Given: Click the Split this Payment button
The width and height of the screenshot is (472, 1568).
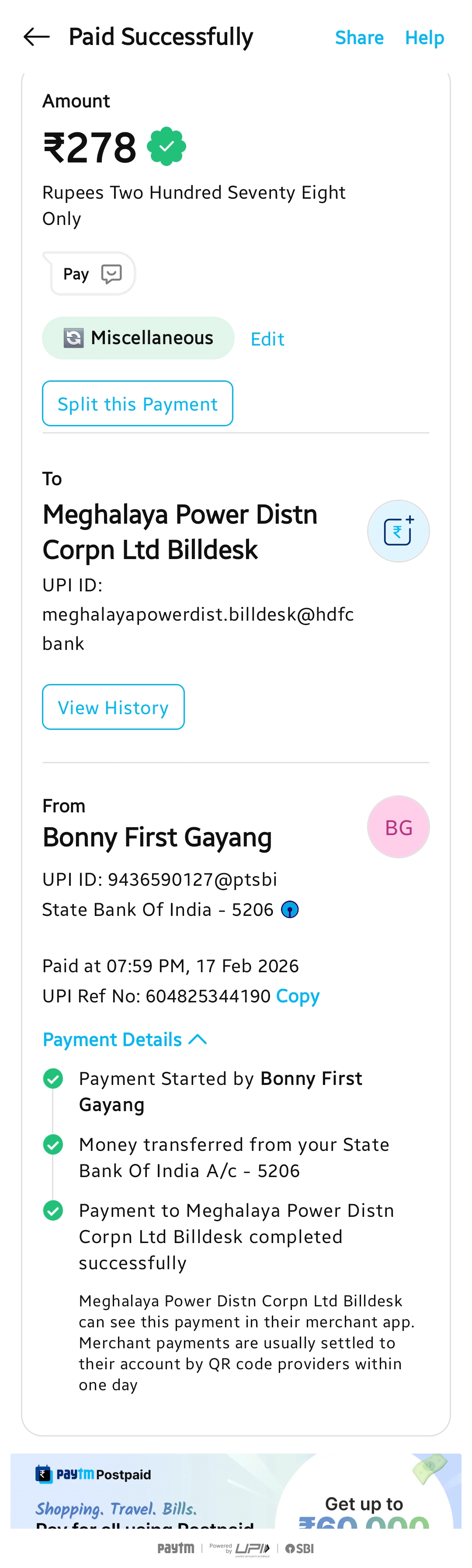Looking at the screenshot, I should (x=138, y=404).
